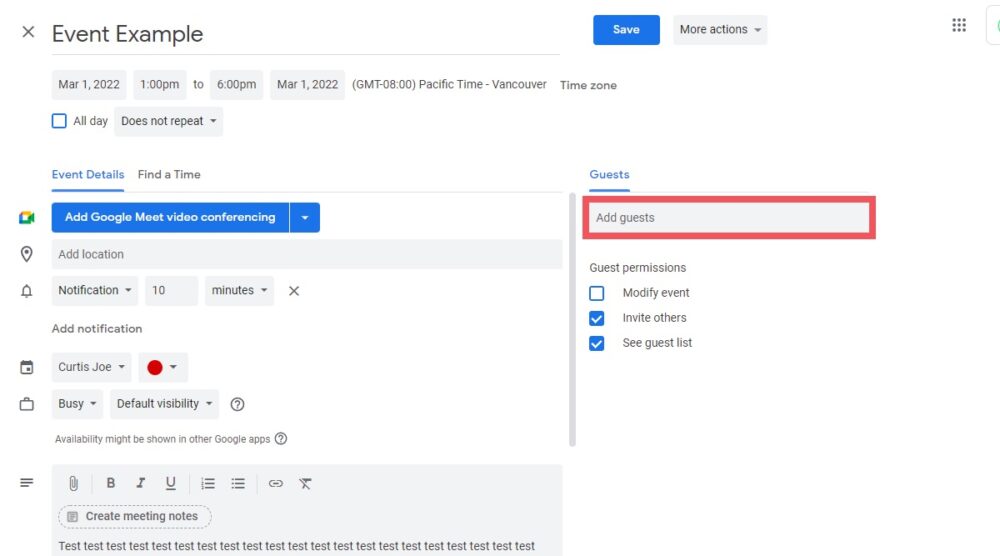Viewport: 1000px width, 556px height.
Task: Click Add notification
Action: tap(97, 328)
